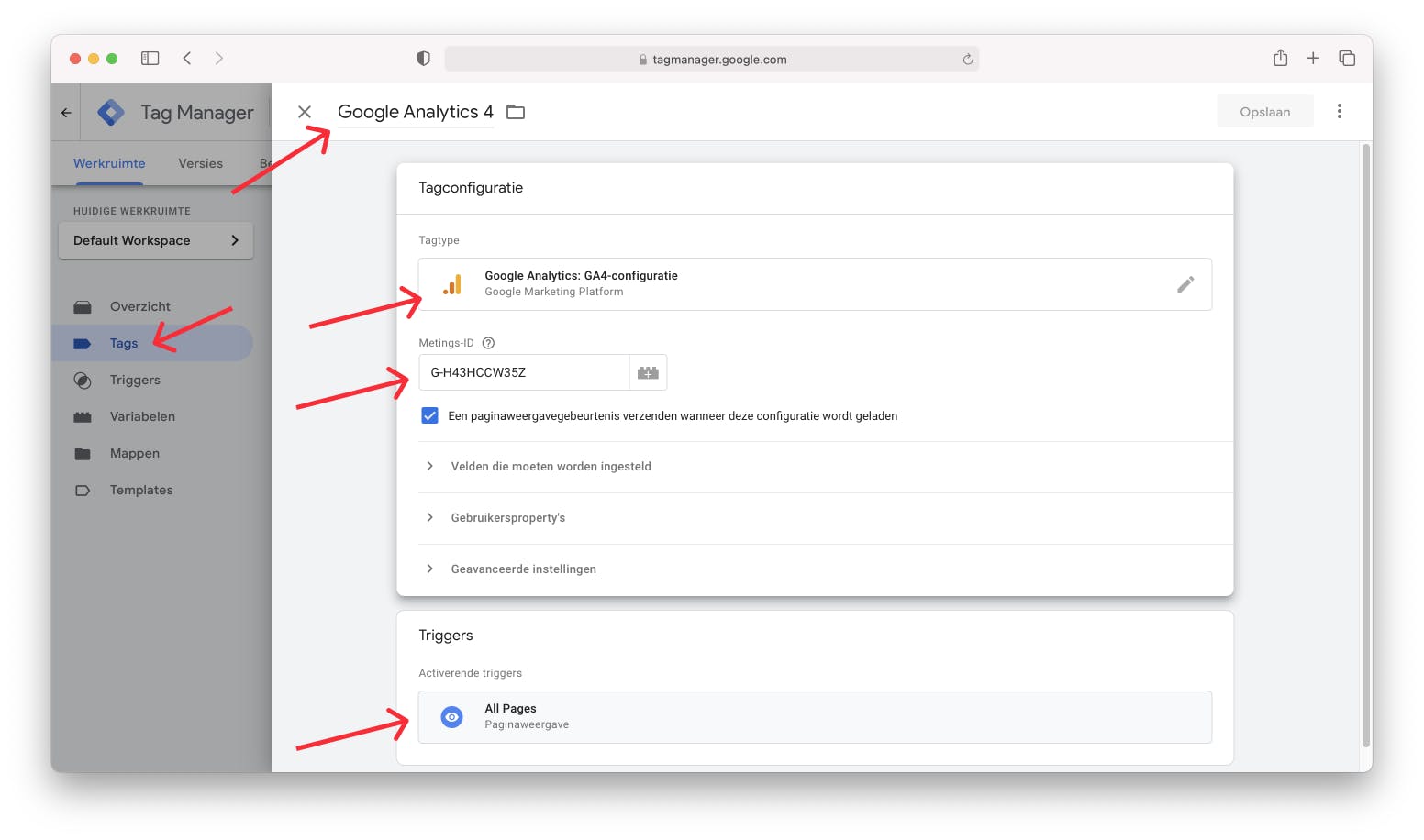Go forward in Safari history

pos(218,58)
